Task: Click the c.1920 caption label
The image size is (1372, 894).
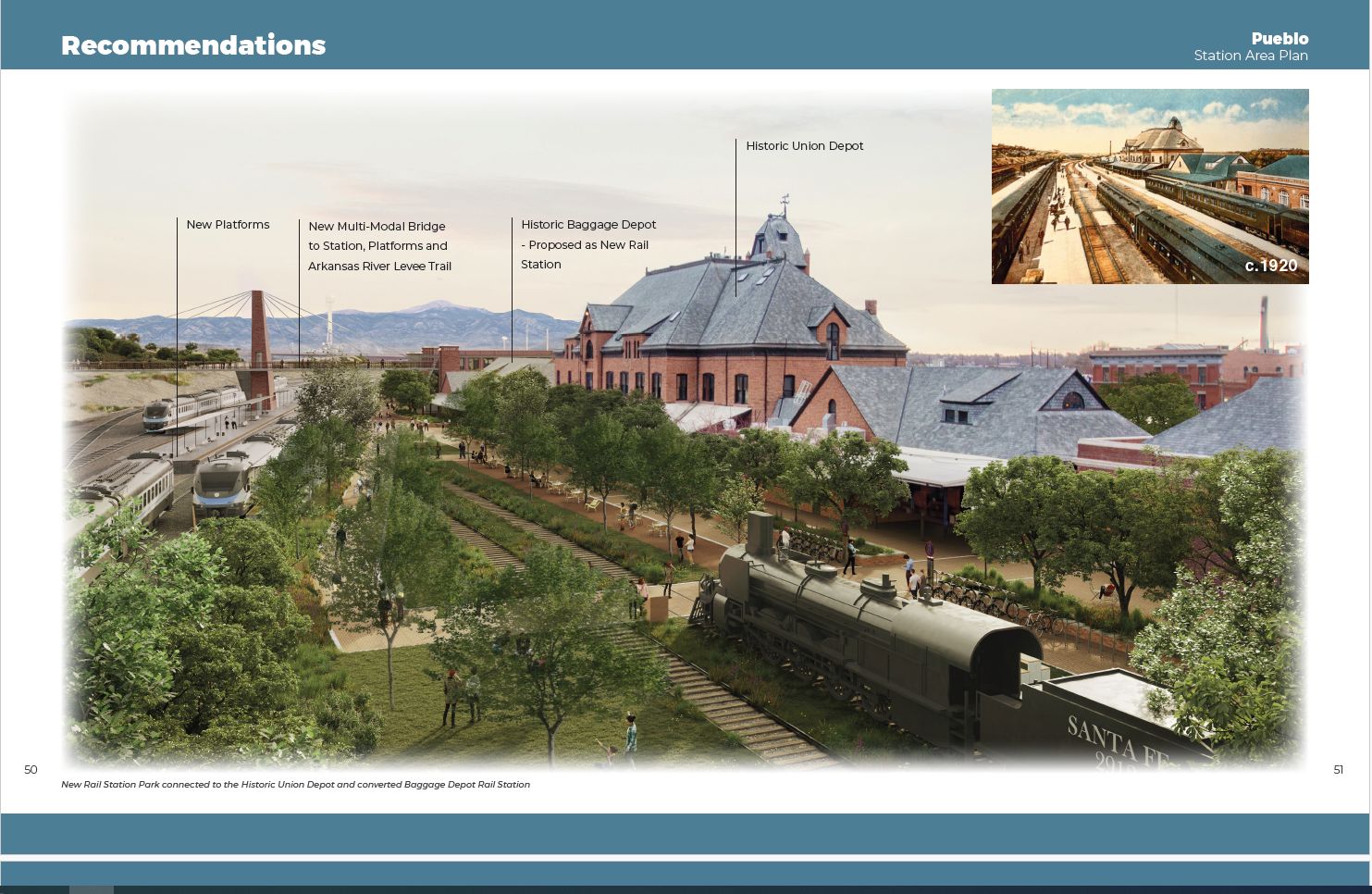Action: pyautogui.click(x=1271, y=266)
